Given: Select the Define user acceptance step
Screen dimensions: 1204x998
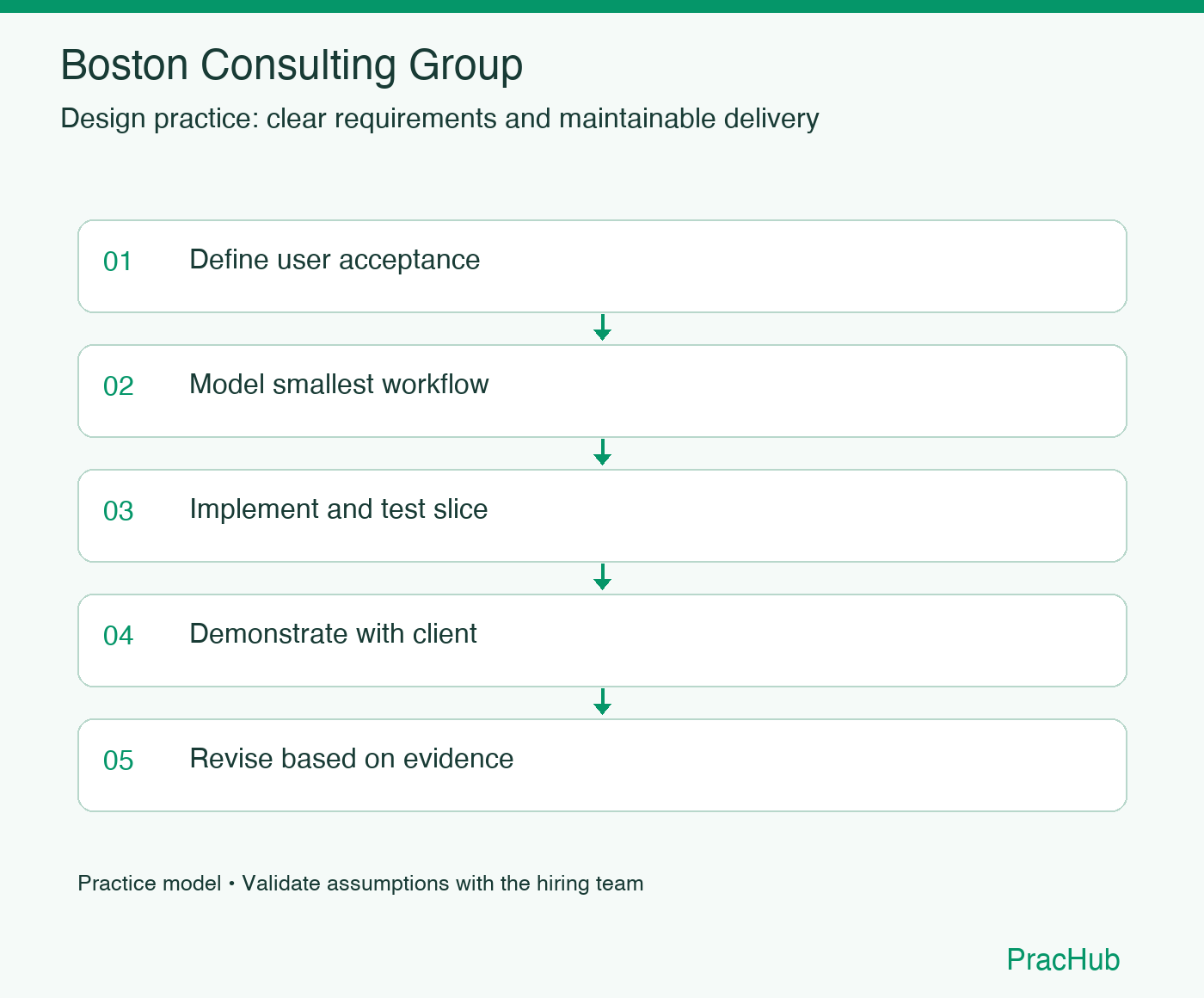Looking at the screenshot, I should click(x=602, y=266).
